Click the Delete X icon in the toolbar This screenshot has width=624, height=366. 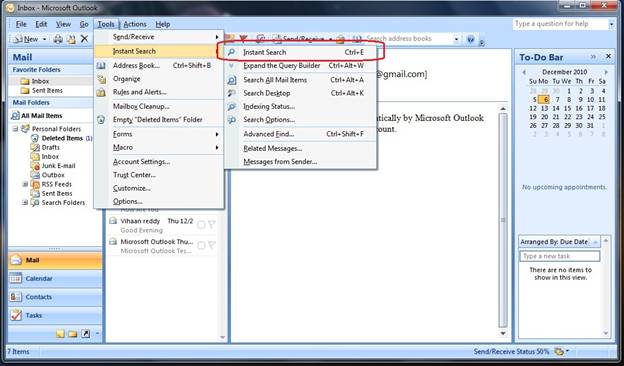[84, 39]
